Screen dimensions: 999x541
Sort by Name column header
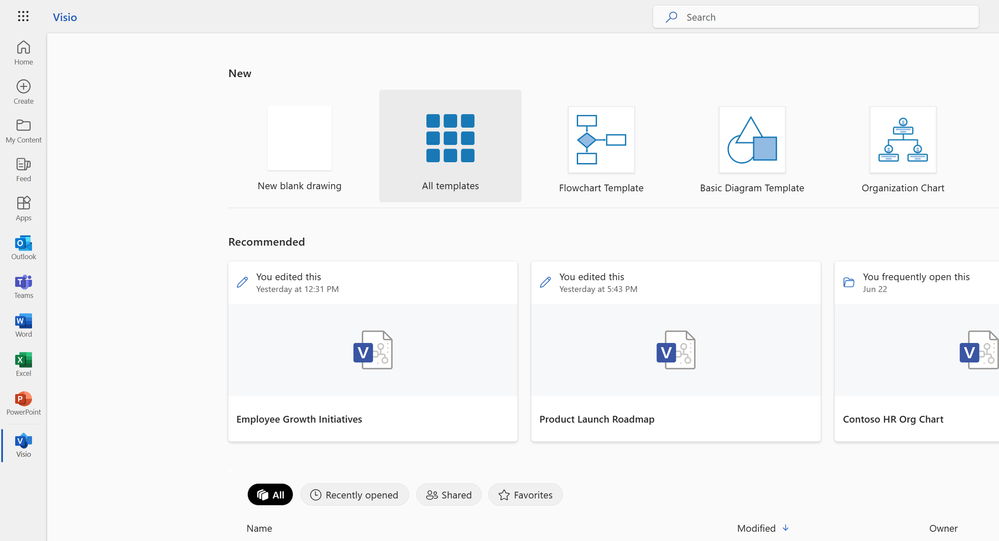[259, 528]
